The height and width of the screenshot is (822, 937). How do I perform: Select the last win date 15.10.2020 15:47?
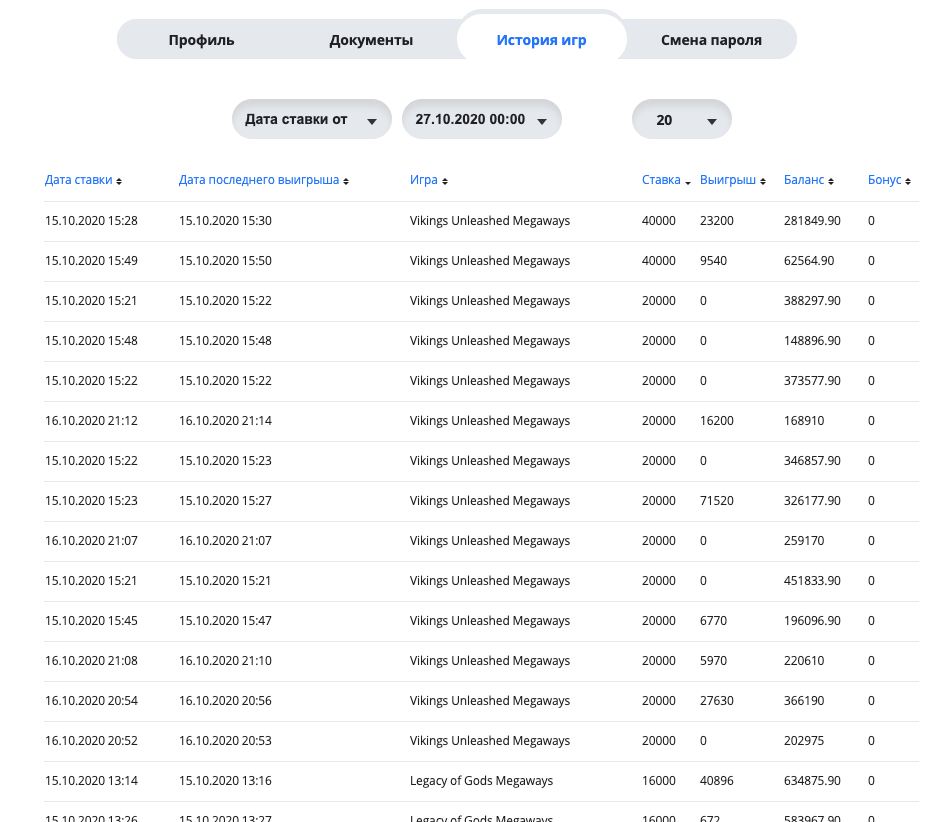pos(225,621)
